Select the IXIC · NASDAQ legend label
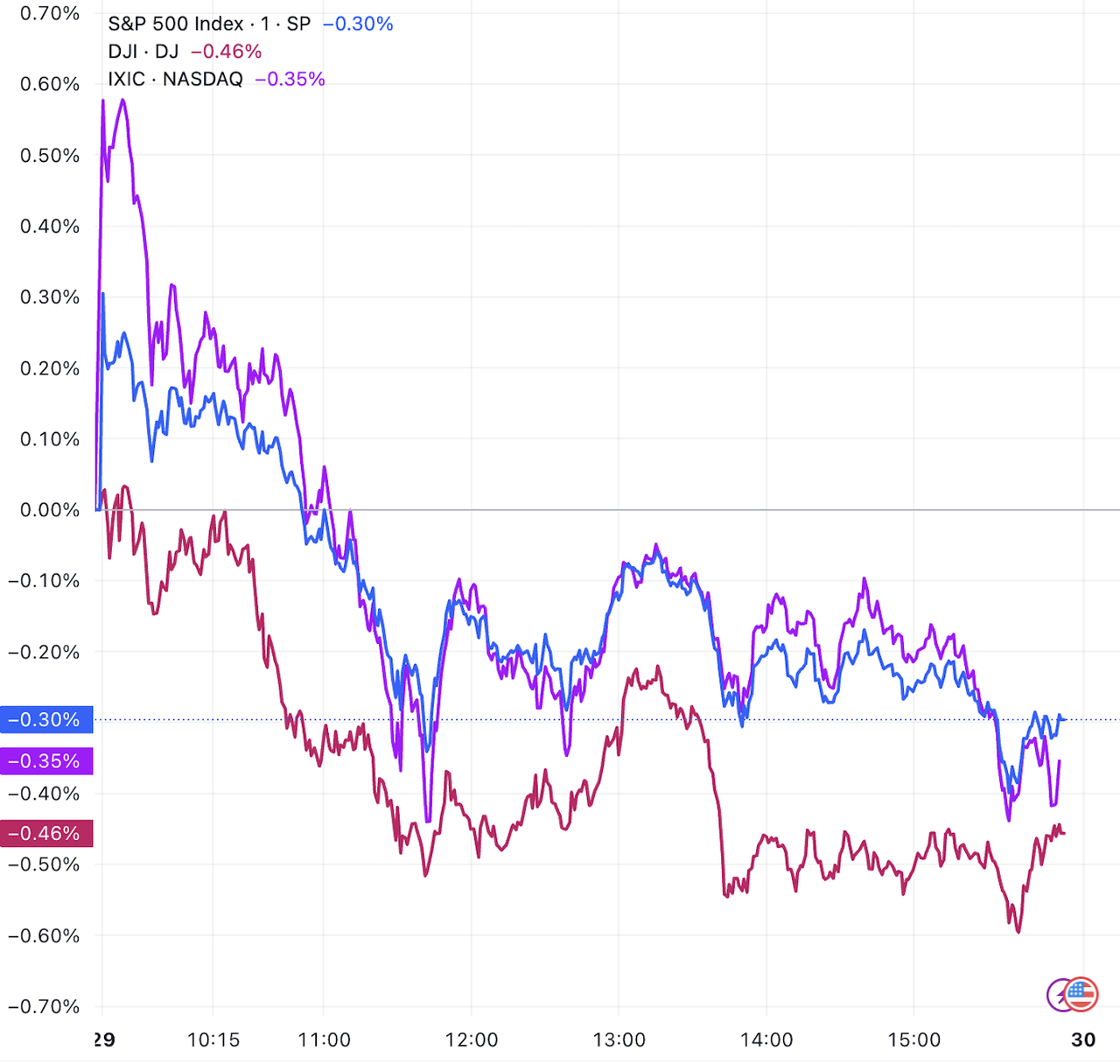The image size is (1120, 1064). pos(175,79)
